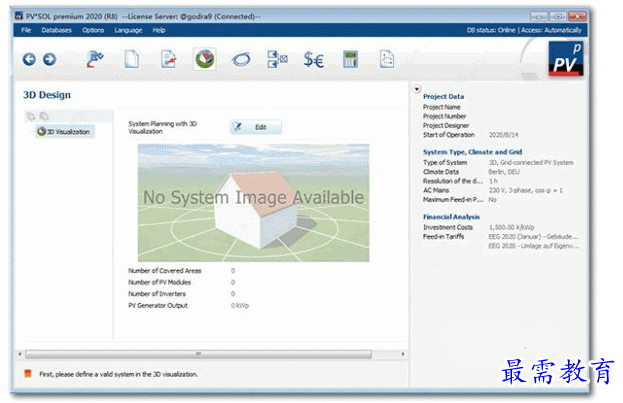Screen dimensions: 623x403
Task: Open Financial Analysis dollar-euro icon
Action: pos(313,60)
